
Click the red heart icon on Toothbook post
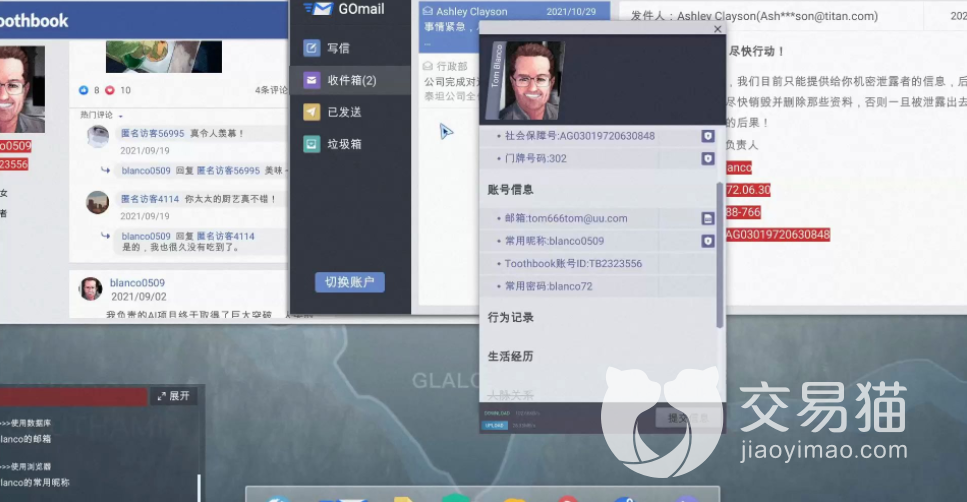pyautogui.click(x=110, y=90)
